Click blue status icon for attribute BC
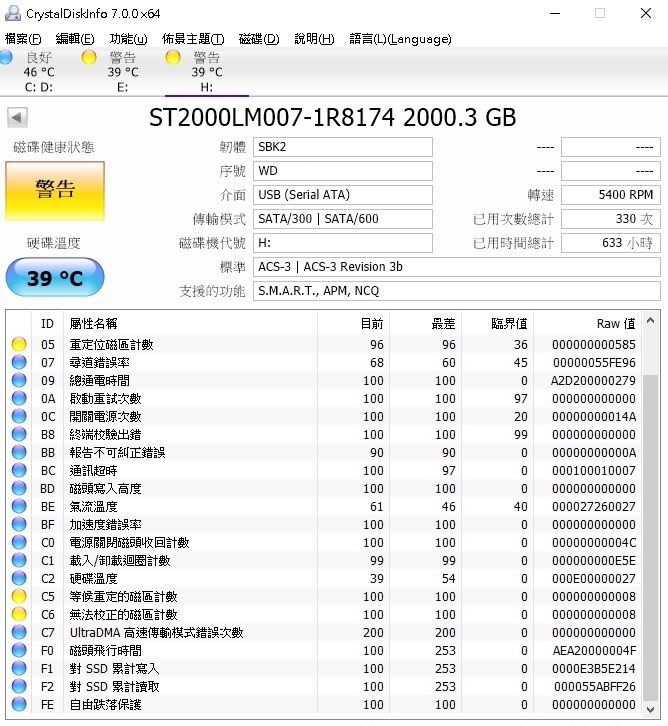 [x=19, y=470]
